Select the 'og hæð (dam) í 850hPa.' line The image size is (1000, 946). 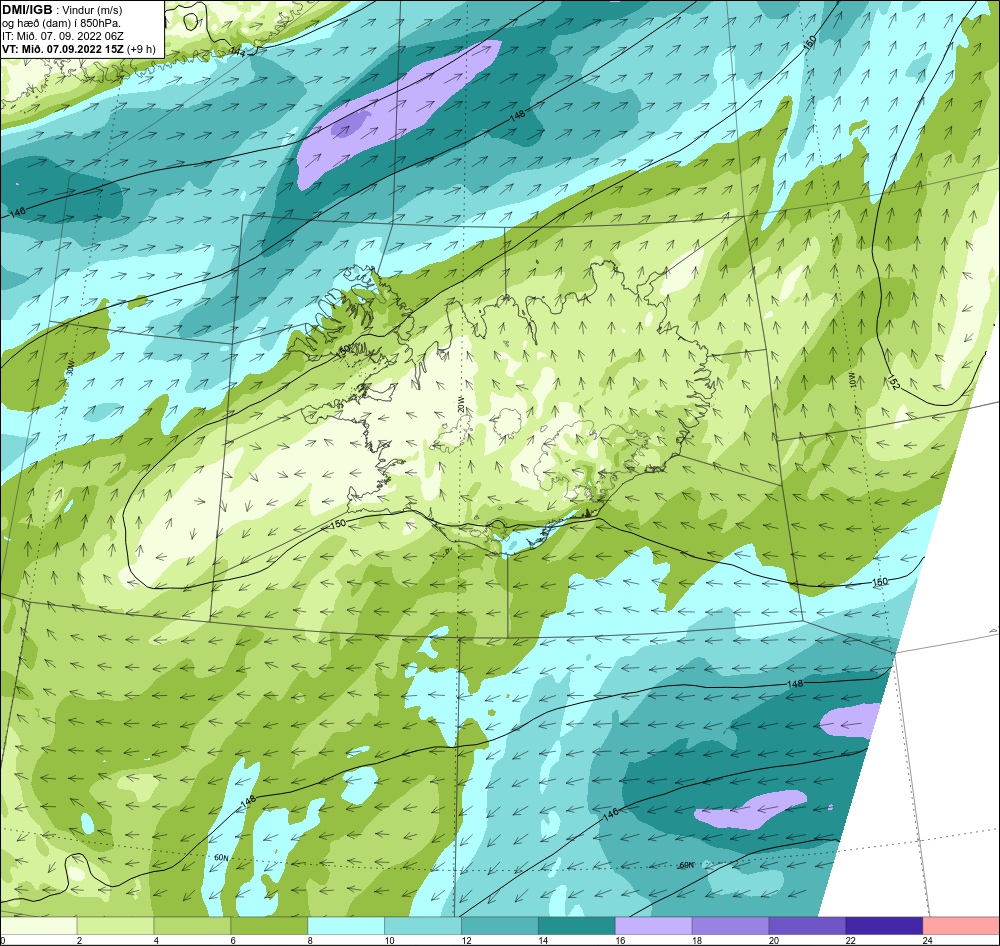click(x=61, y=23)
